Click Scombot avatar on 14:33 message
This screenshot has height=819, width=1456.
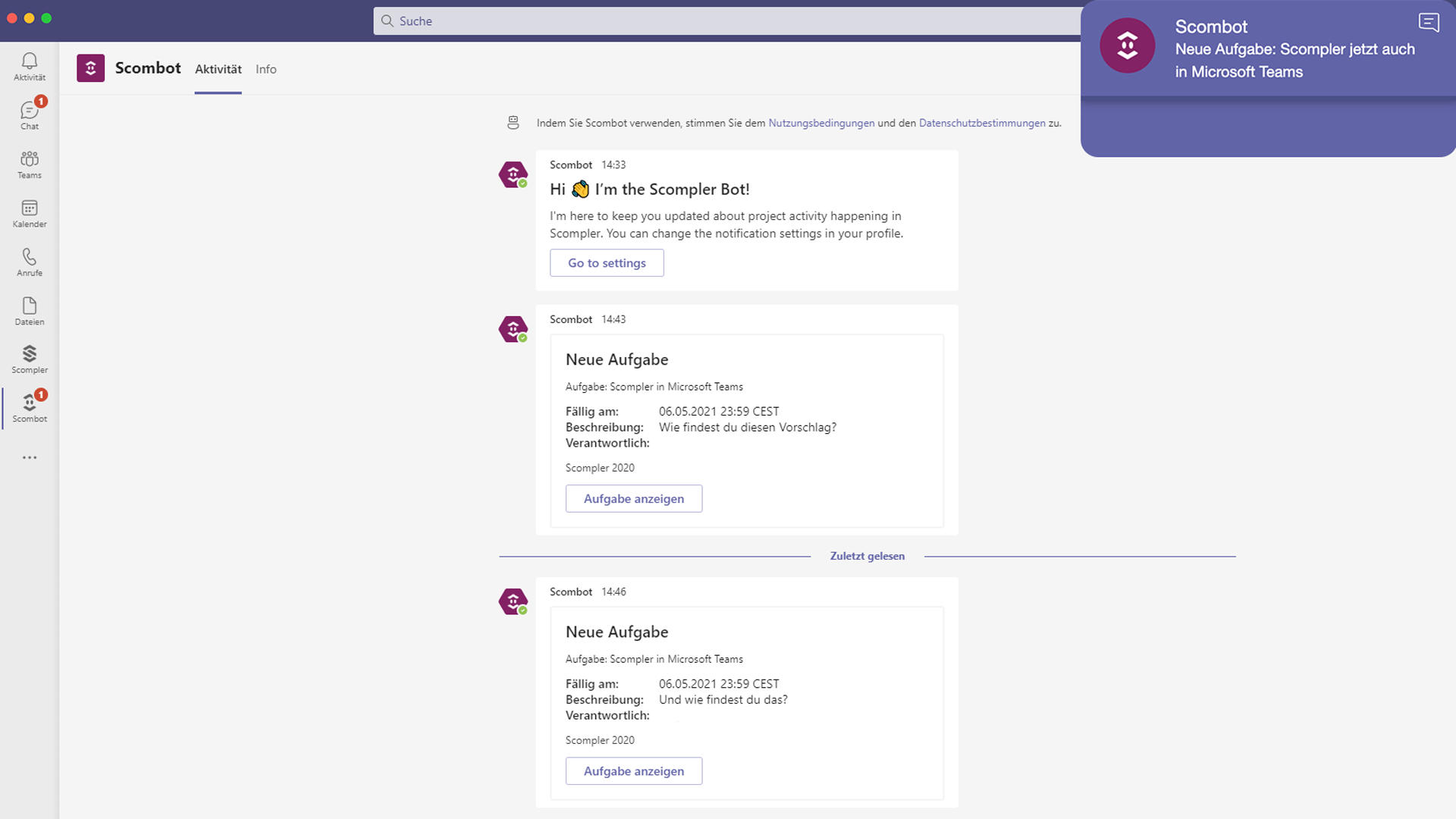pyautogui.click(x=513, y=174)
